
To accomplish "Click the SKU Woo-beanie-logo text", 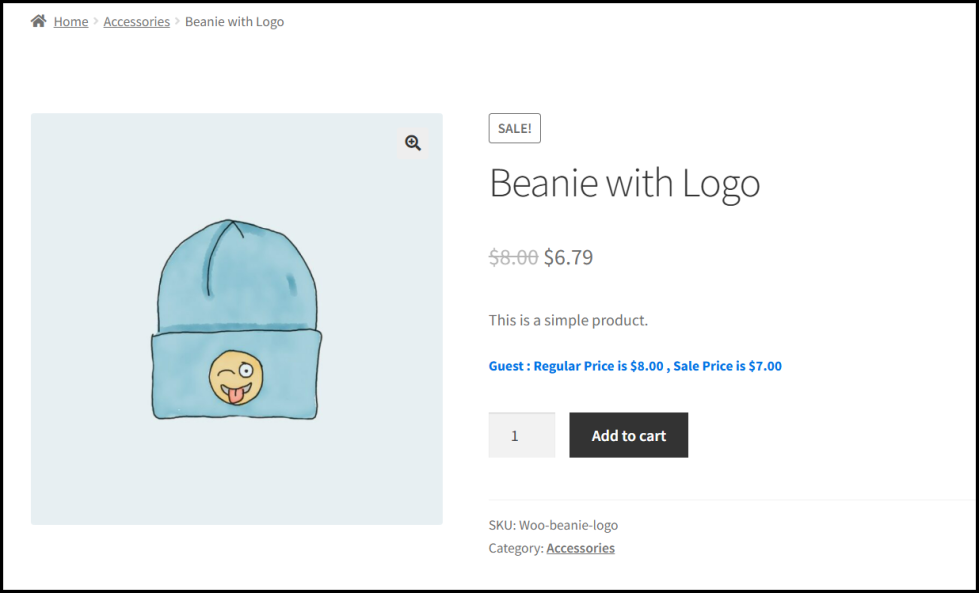I will (x=553, y=525).
